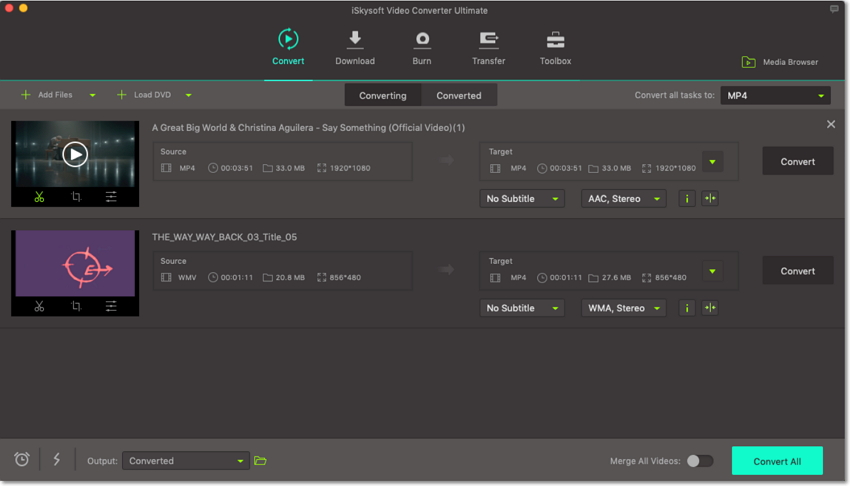Go to the Download section
The image size is (850, 486).
(x=355, y=48)
